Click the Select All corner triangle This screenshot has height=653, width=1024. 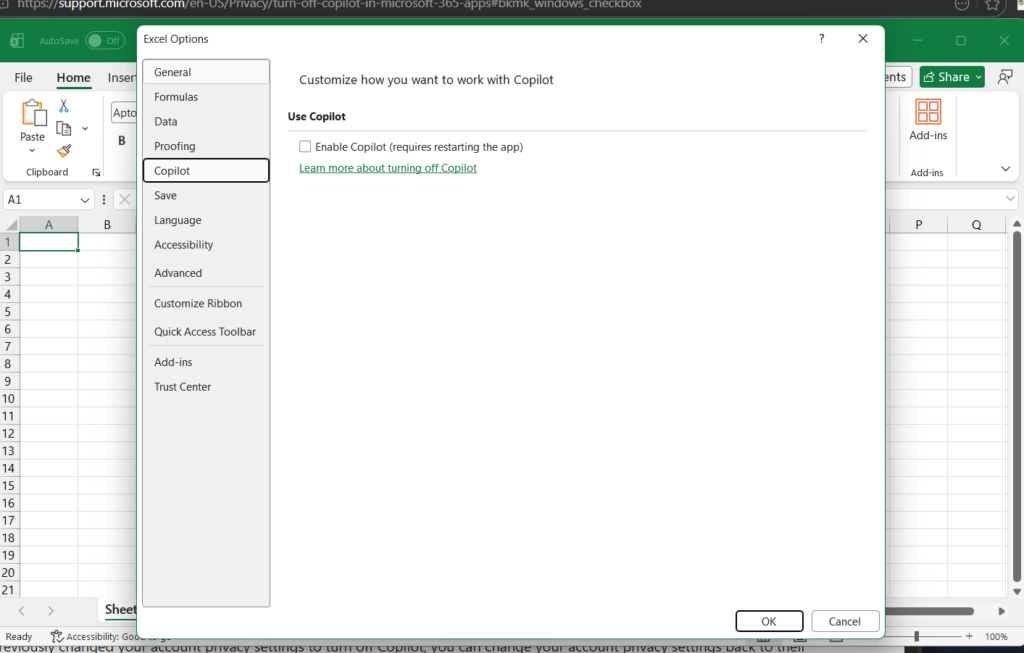click(x=10, y=225)
